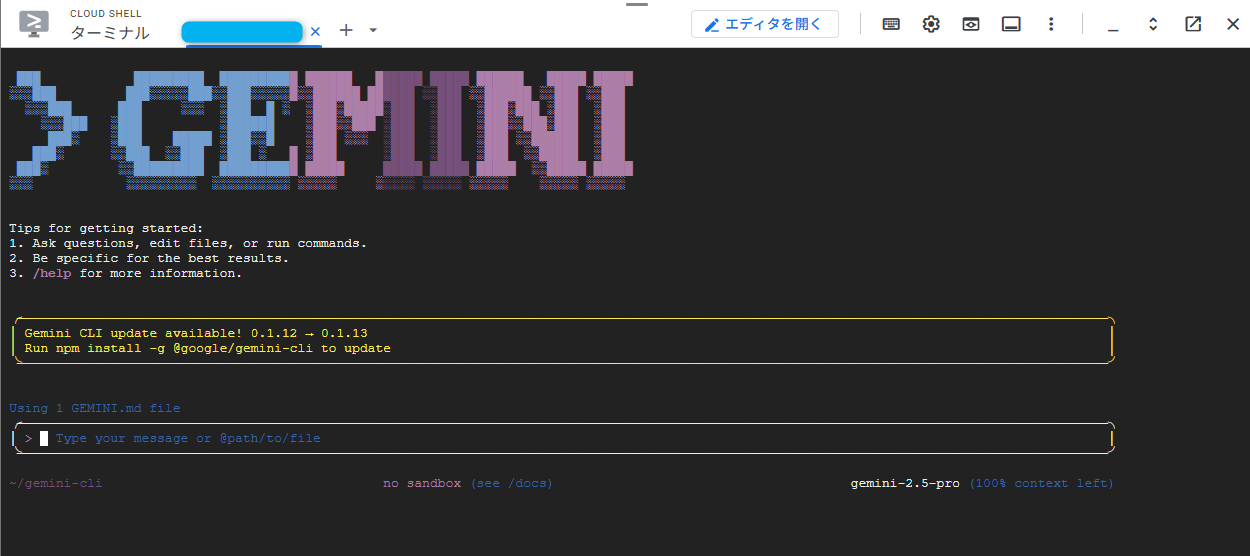
Task: Click 'Be specific for the best results' tip
Action: point(149,258)
